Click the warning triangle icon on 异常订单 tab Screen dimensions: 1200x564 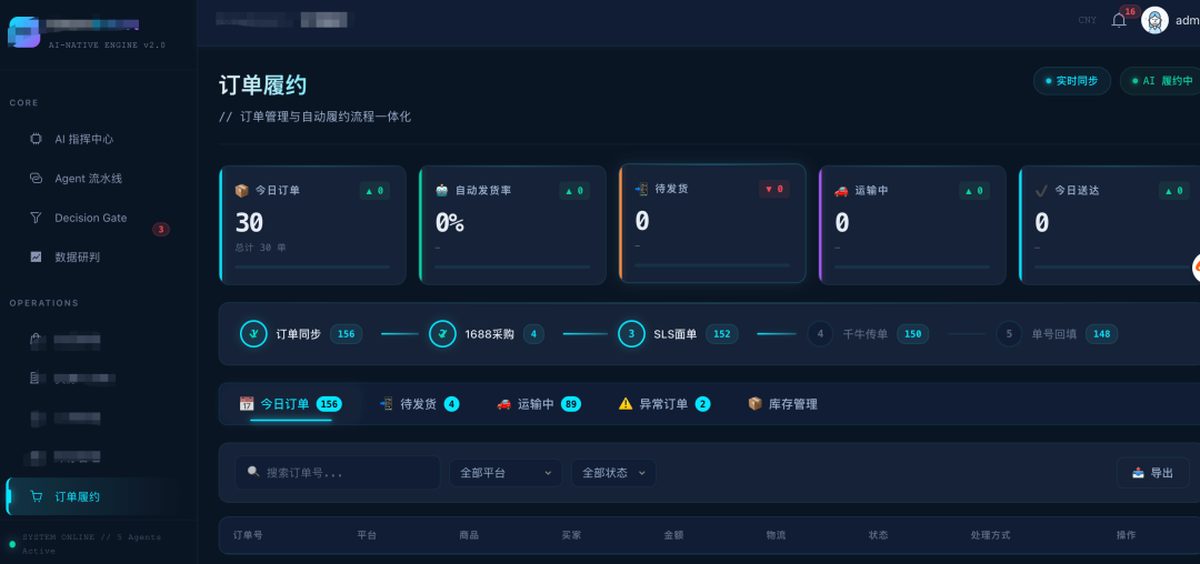click(x=626, y=404)
